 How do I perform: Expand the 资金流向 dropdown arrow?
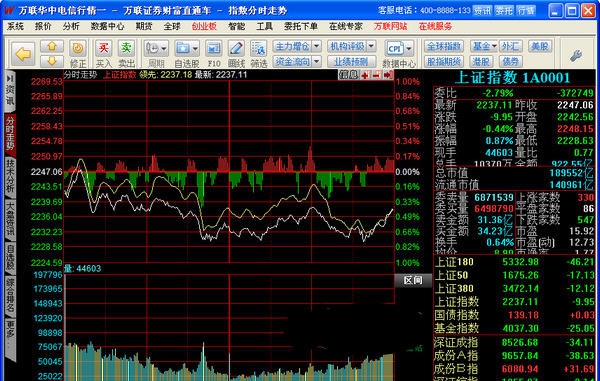pos(316,61)
